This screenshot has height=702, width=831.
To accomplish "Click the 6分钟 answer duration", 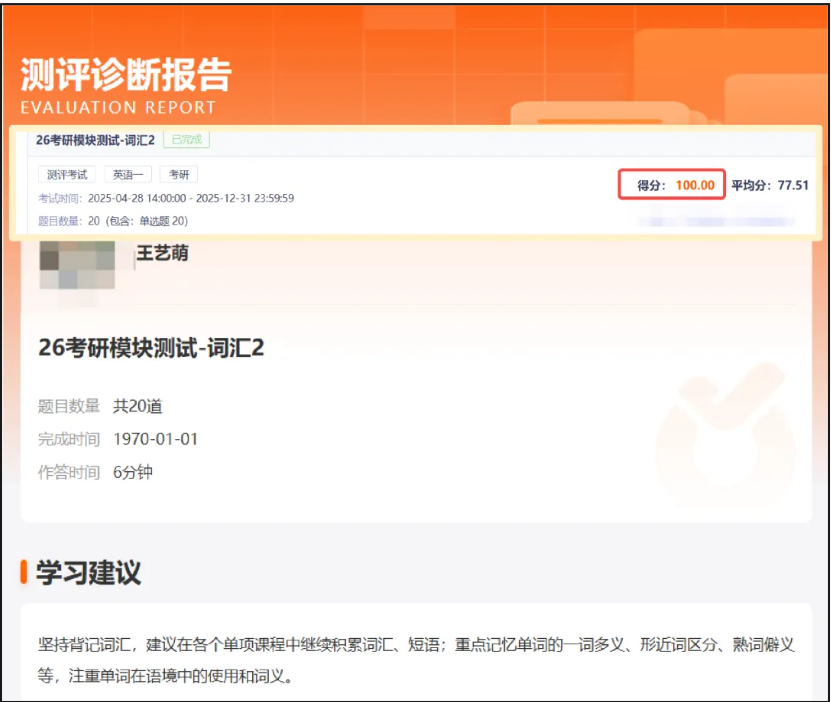I will (x=133, y=472).
